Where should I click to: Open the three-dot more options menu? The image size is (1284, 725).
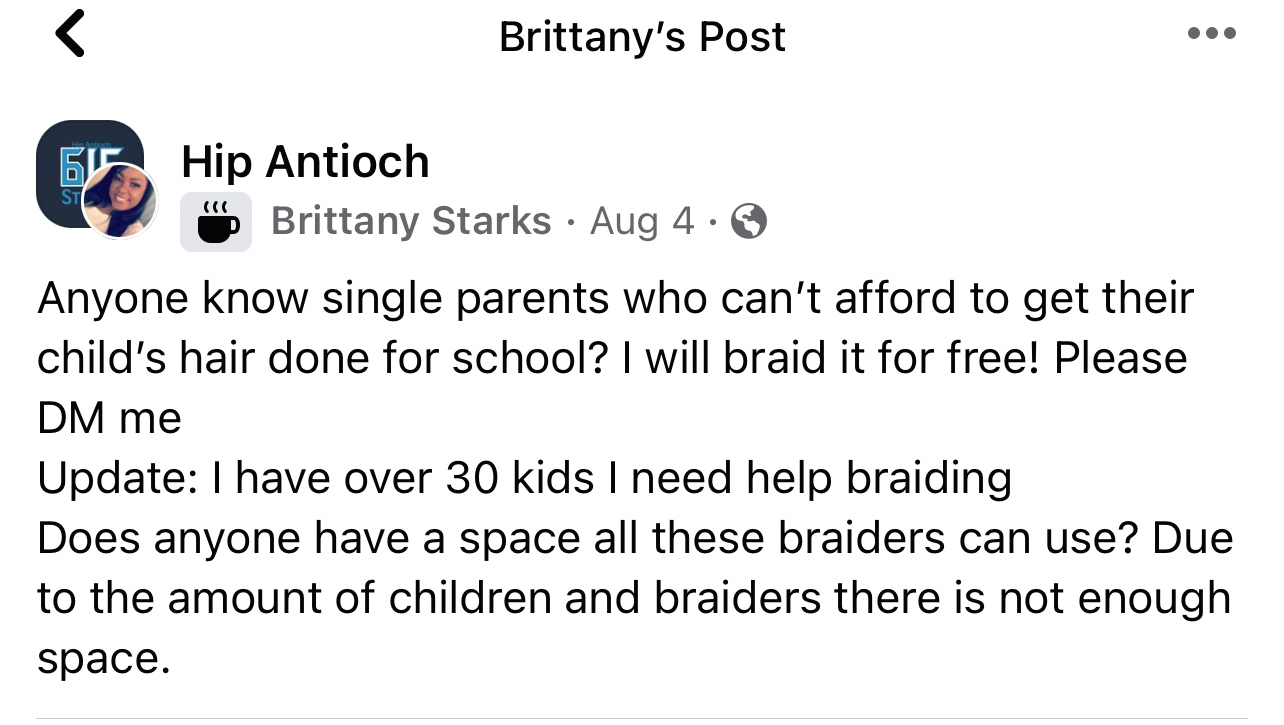[1212, 34]
